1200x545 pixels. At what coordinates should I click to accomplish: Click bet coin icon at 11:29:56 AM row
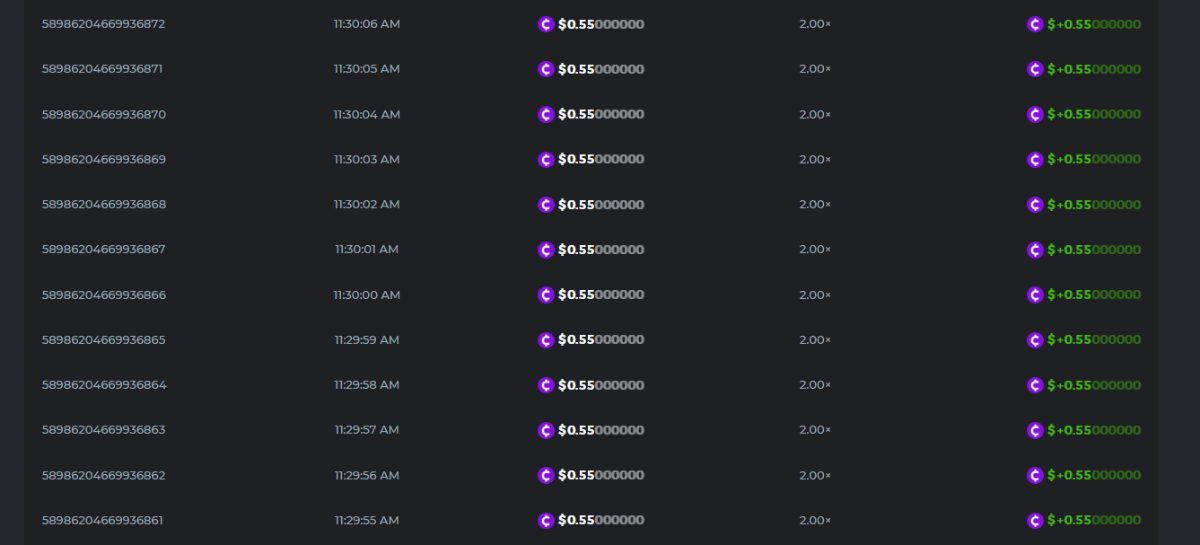point(546,475)
